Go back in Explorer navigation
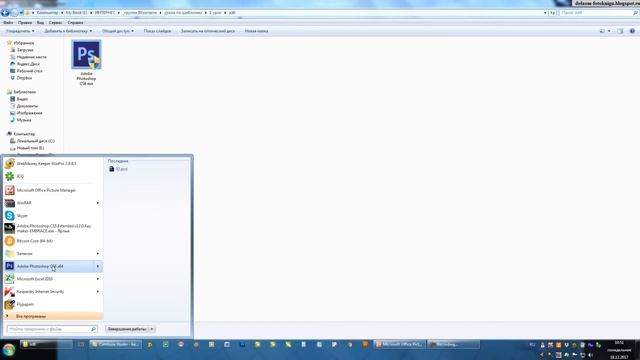 pyautogui.click(x=5, y=13)
